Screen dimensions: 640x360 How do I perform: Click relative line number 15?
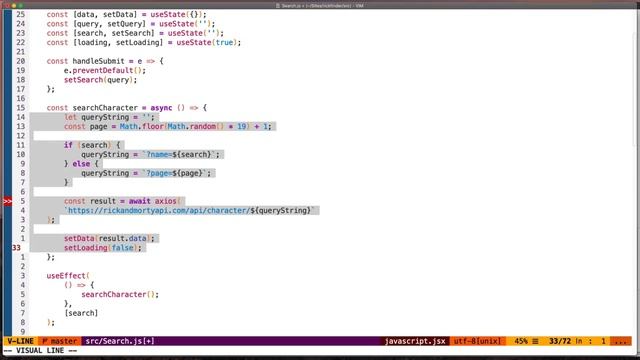point(20,108)
